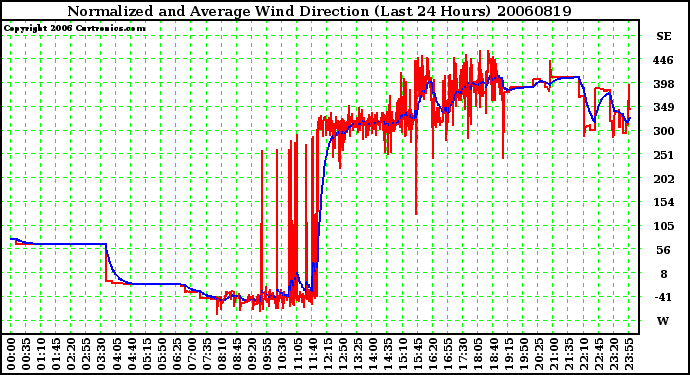Click the 22:10 time label
This screenshot has height=375, width=690.
pyautogui.click(x=584, y=354)
